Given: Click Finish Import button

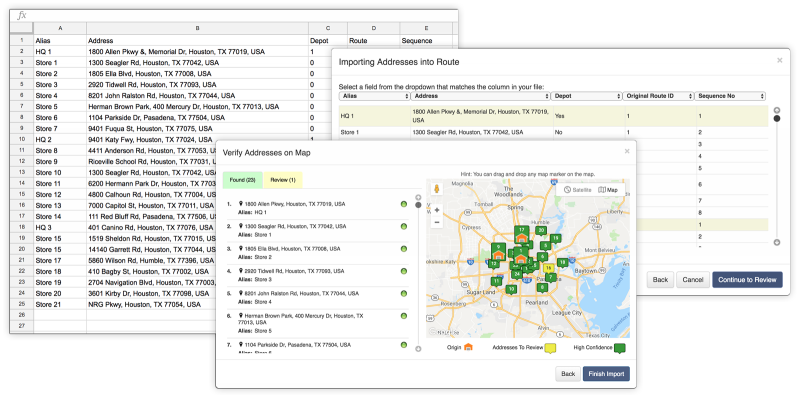Looking at the screenshot, I should pos(606,374).
